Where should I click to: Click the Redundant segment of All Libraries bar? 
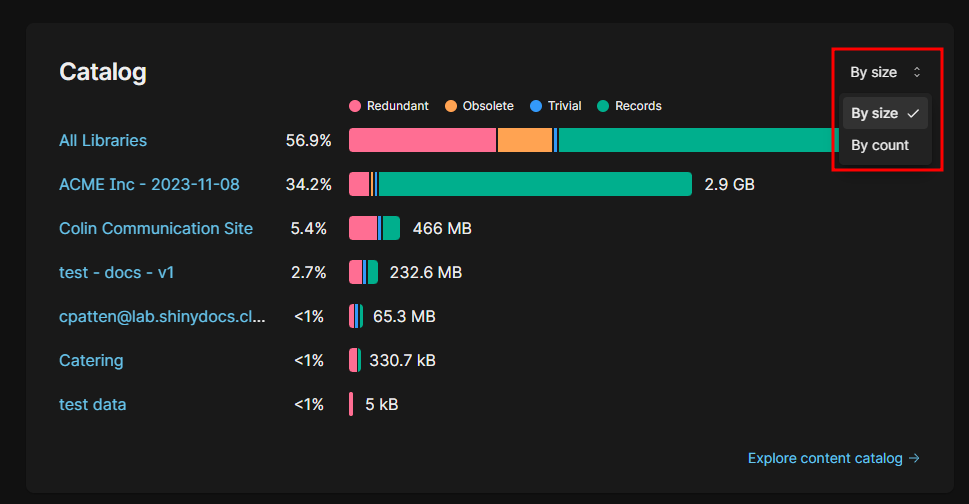pyautogui.click(x=422, y=140)
